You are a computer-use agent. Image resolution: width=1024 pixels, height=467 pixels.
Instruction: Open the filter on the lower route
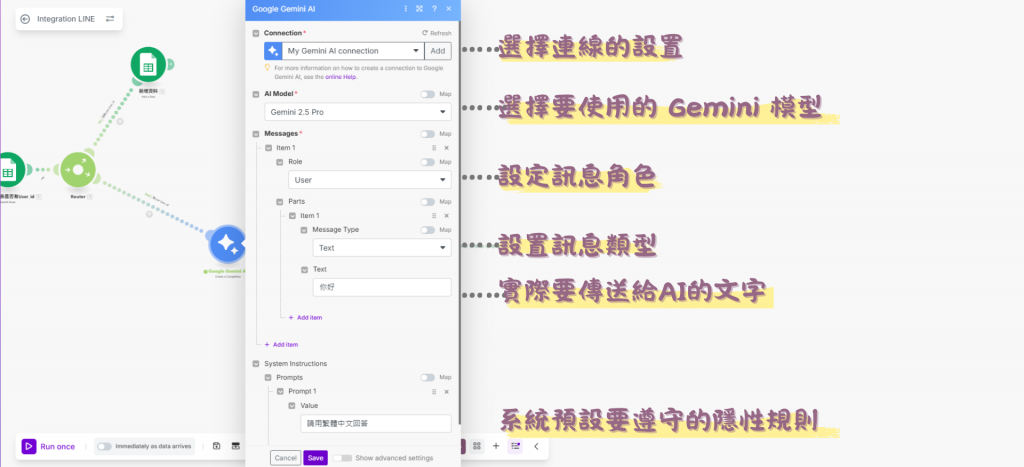point(149,214)
